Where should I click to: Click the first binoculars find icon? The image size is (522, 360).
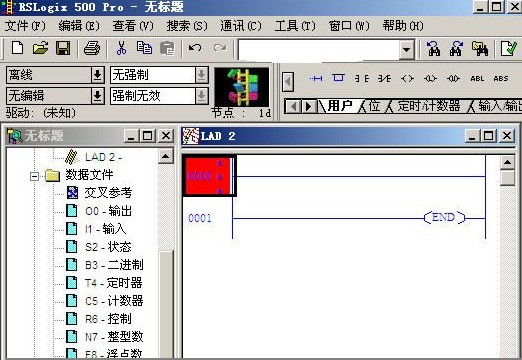(433, 49)
